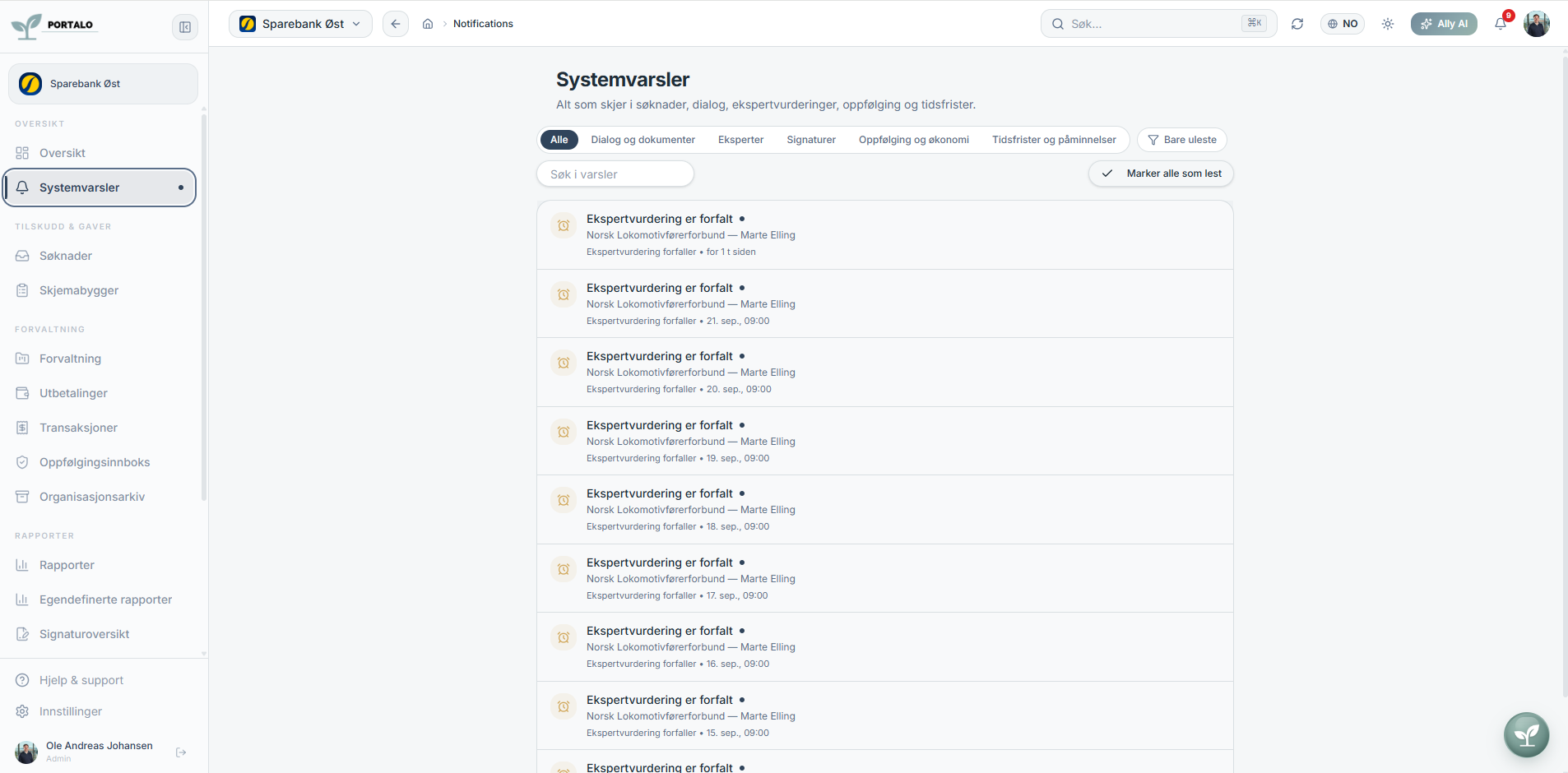Image resolution: width=1568 pixels, height=773 pixels.
Task: Open Signaturoversikt in the sidebar
Action: (100, 634)
